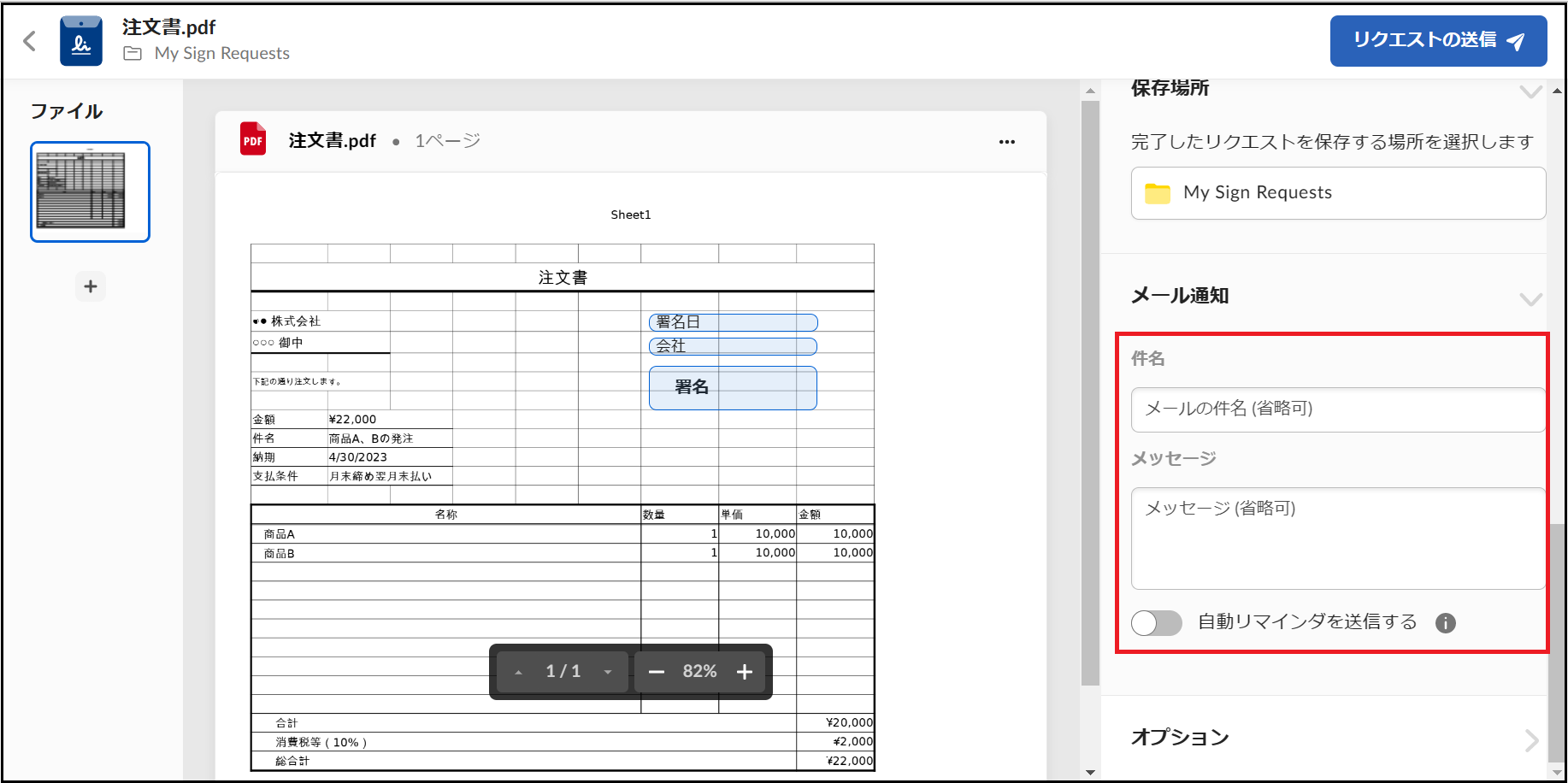Click the red PDF file icon
The height and width of the screenshot is (783, 1568).
253,140
